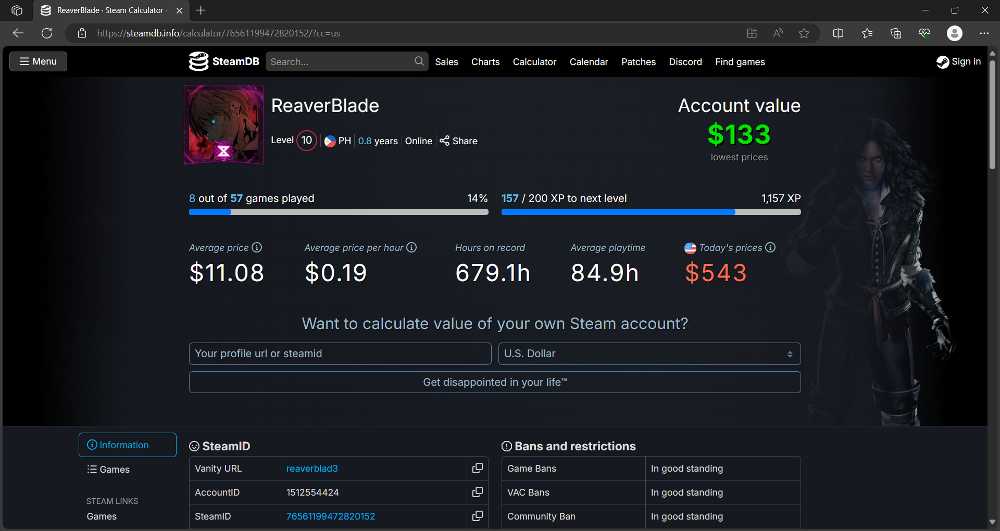Open the Discord link
Viewport: 1000px width, 531px height.
[686, 62]
